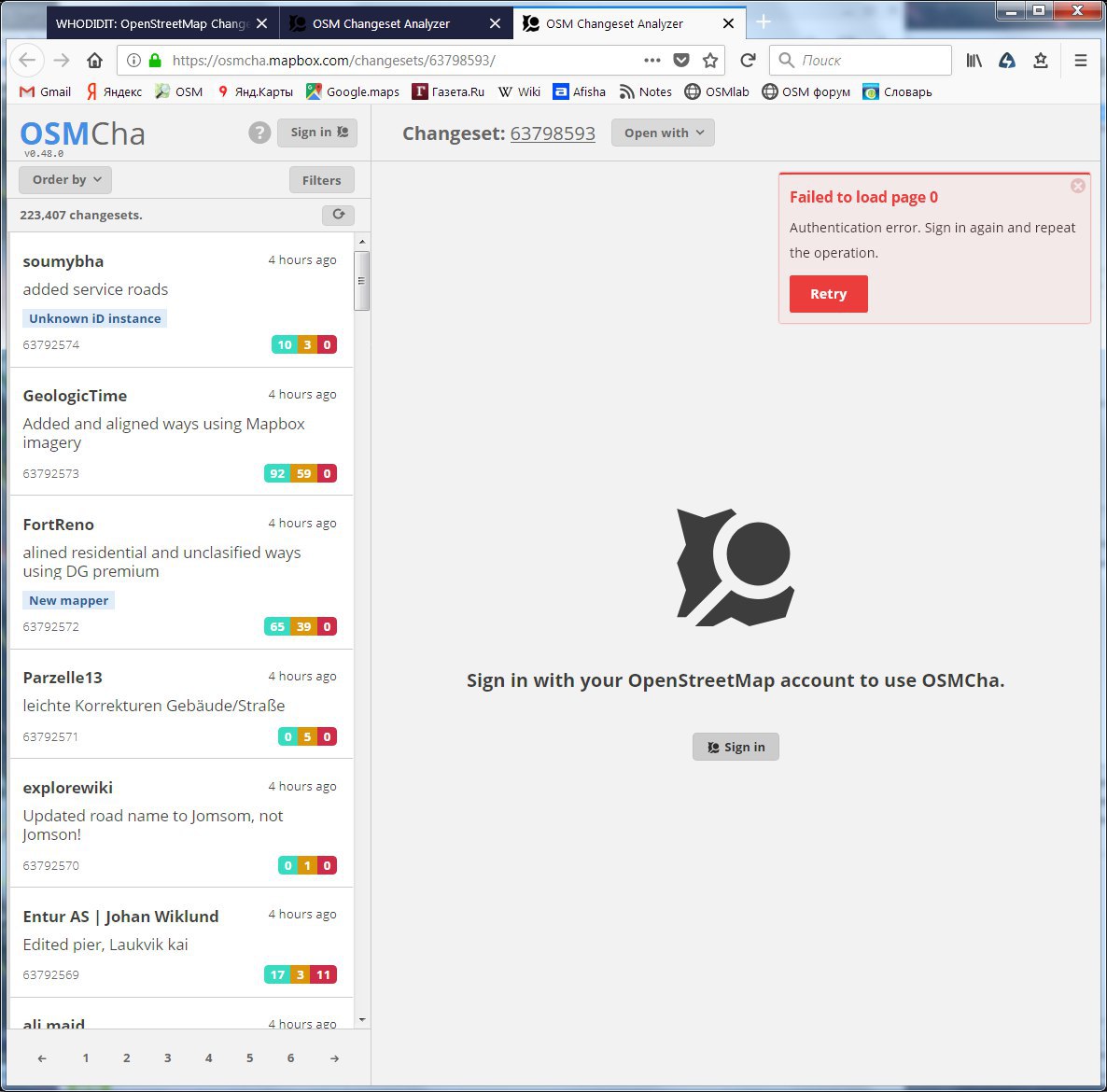Open soumybha's changeset 63792574
Image resolution: width=1107 pixels, height=1092 pixels.
pyautogui.click(x=181, y=300)
